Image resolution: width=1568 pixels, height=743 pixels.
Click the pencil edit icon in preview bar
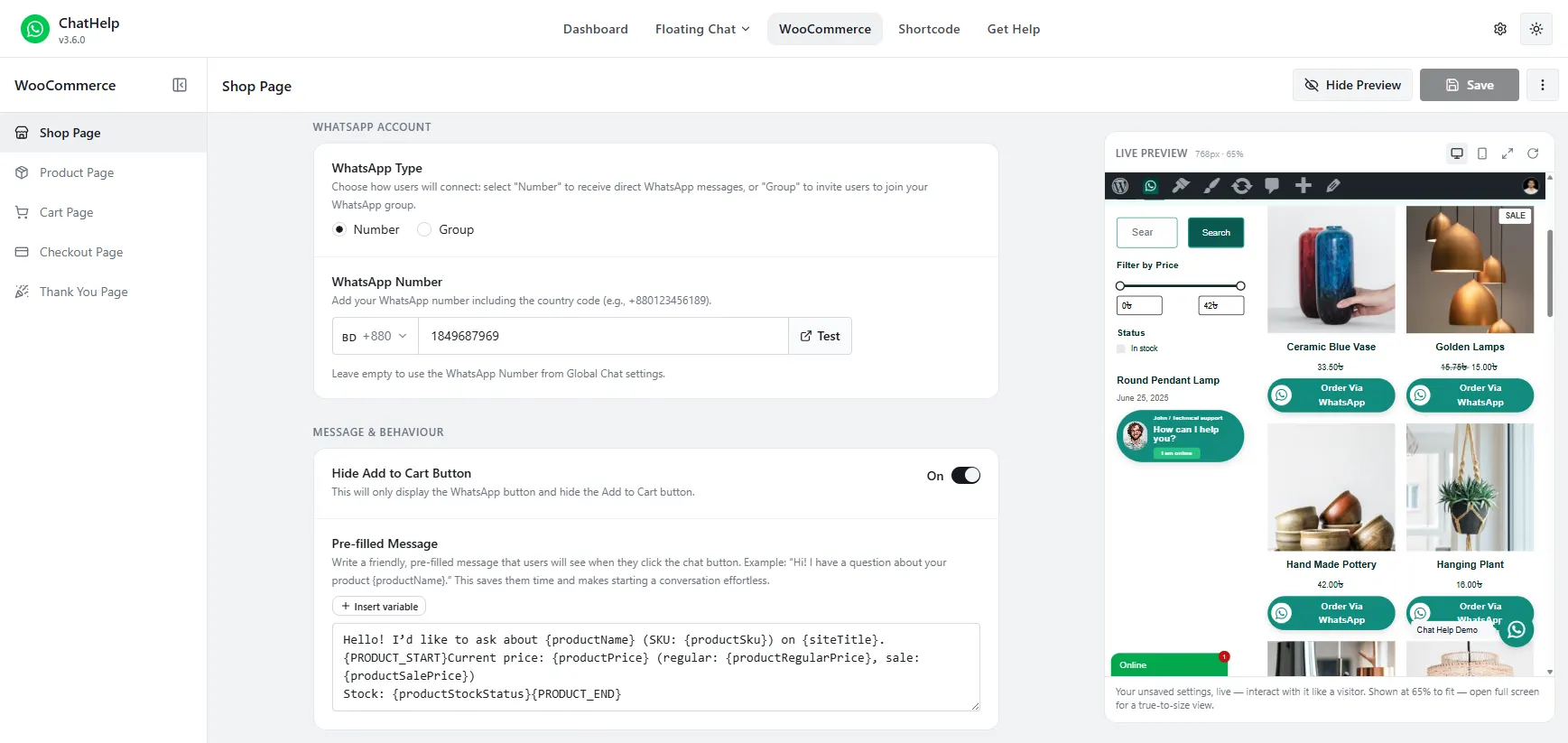(x=1333, y=186)
